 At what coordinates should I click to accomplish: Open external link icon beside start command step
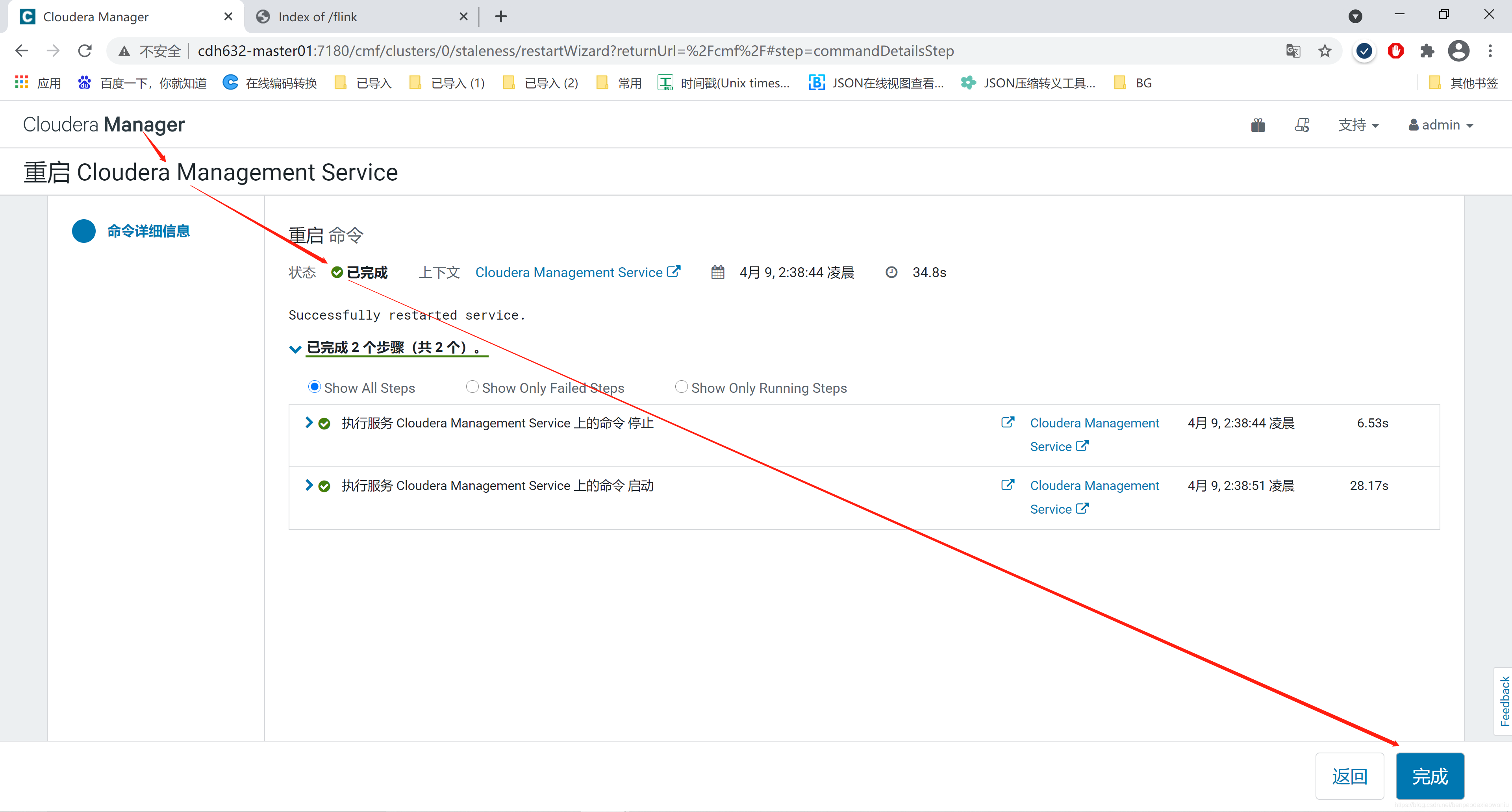(x=1007, y=485)
